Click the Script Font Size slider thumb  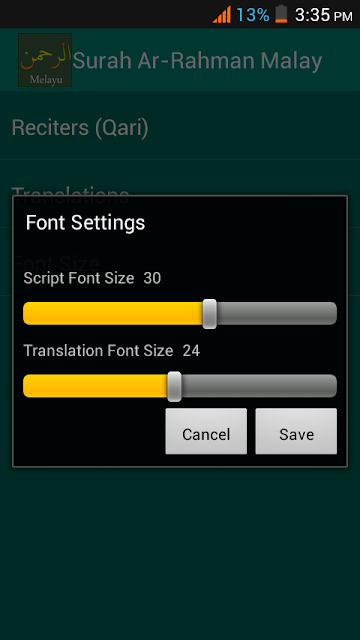(x=210, y=313)
